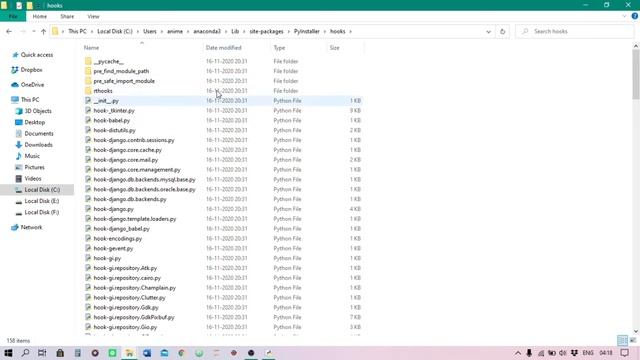This screenshot has height=360, width=640.
Task: Expand the ribbon with the chevron
Action: (624, 16)
